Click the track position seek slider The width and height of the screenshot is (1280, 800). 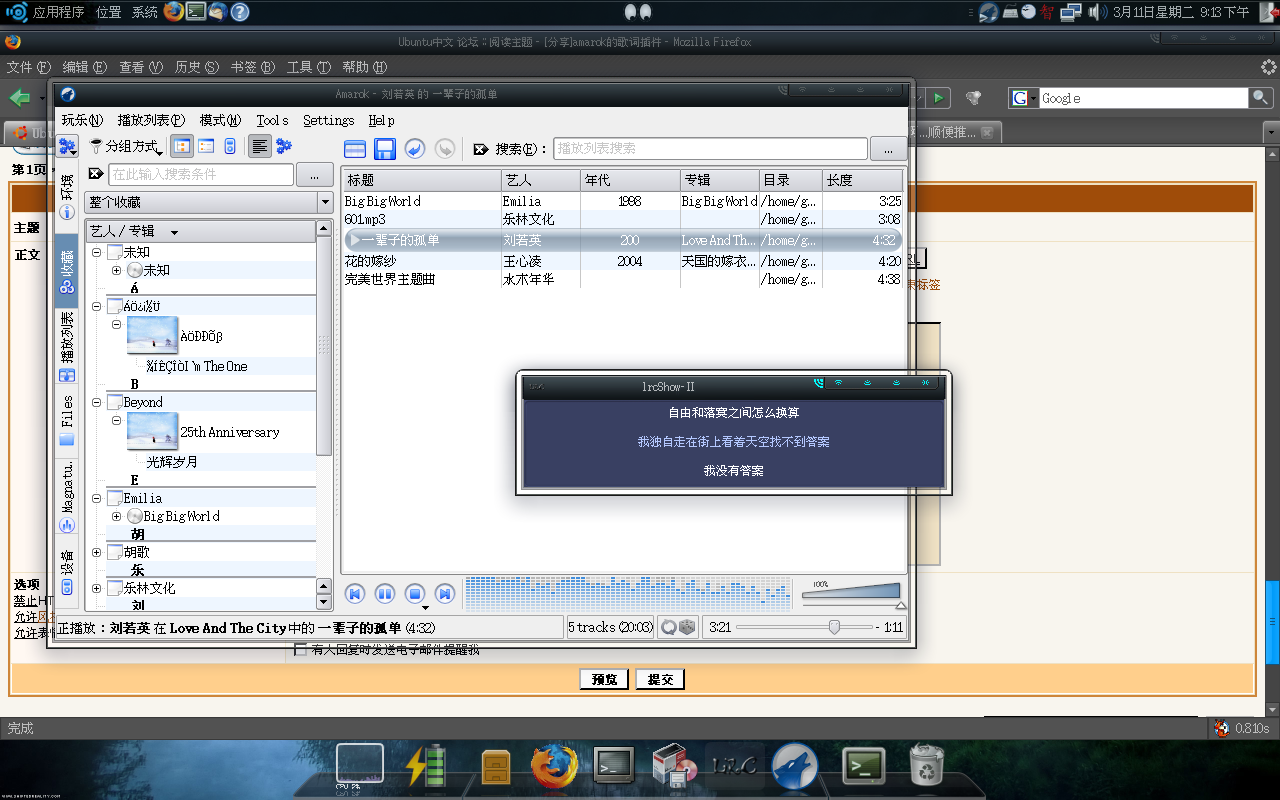(806, 627)
